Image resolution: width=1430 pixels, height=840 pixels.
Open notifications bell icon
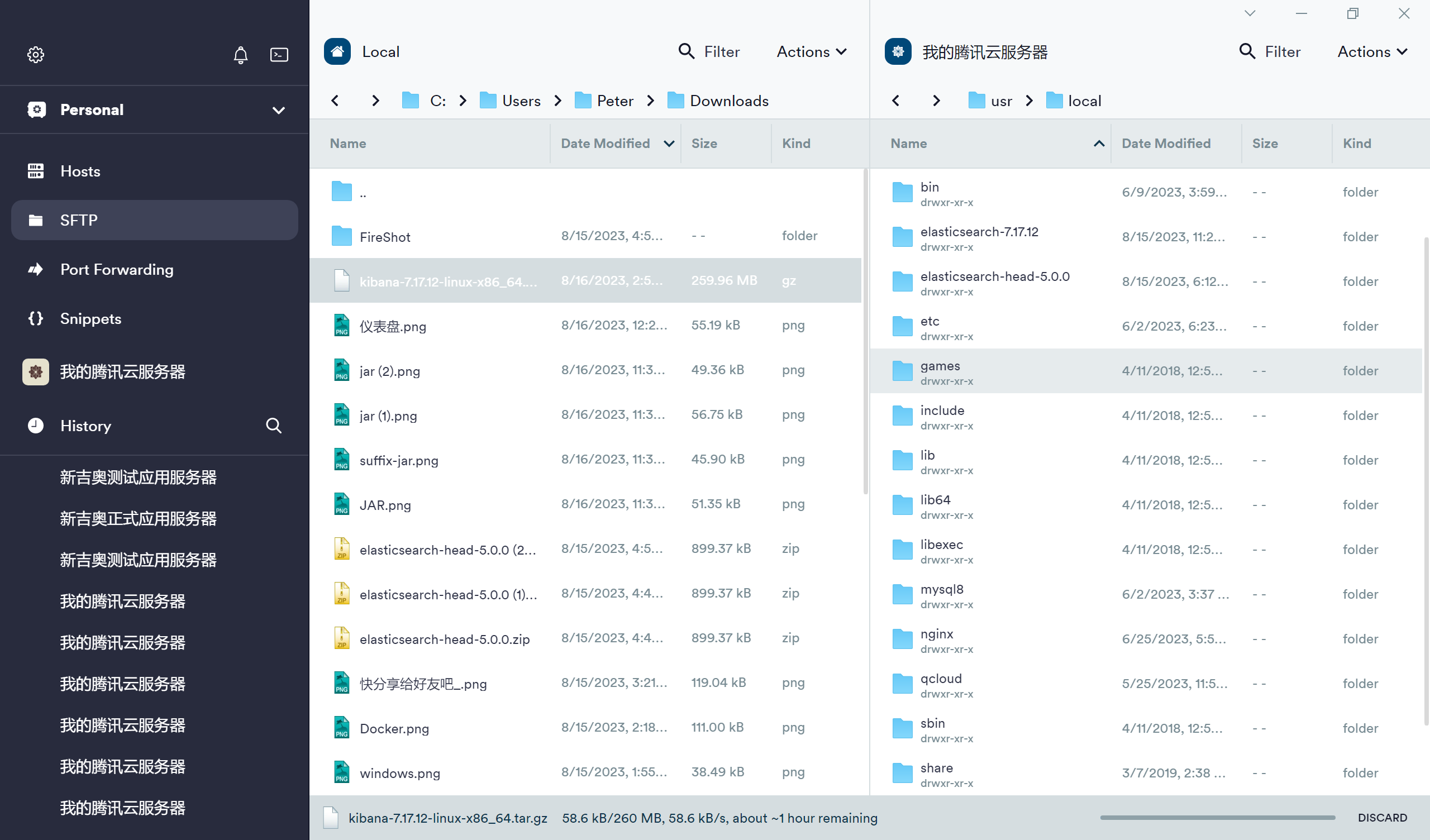coord(241,55)
